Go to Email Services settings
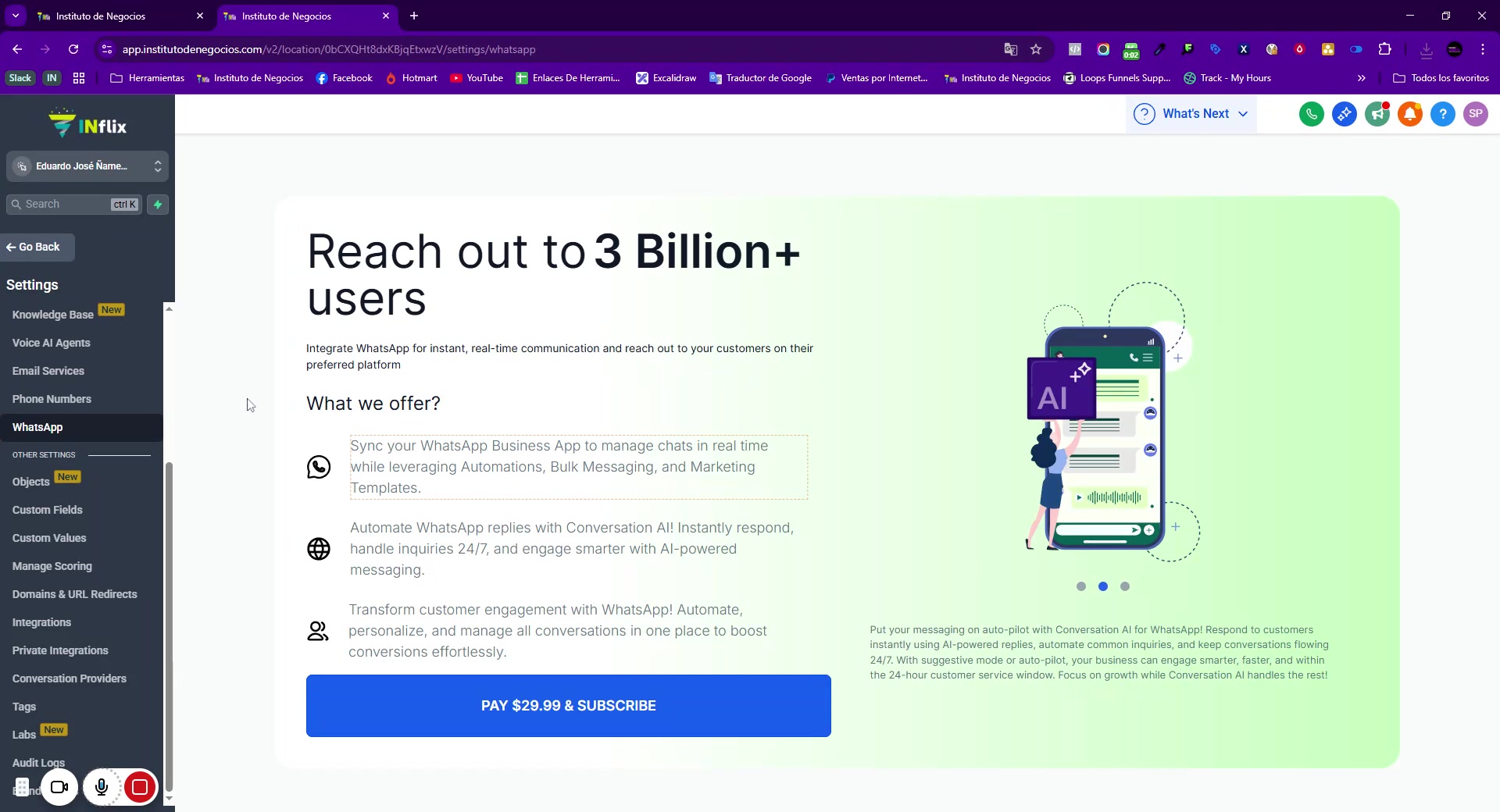1500x812 pixels. pyautogui.click(x=48, y=371)
